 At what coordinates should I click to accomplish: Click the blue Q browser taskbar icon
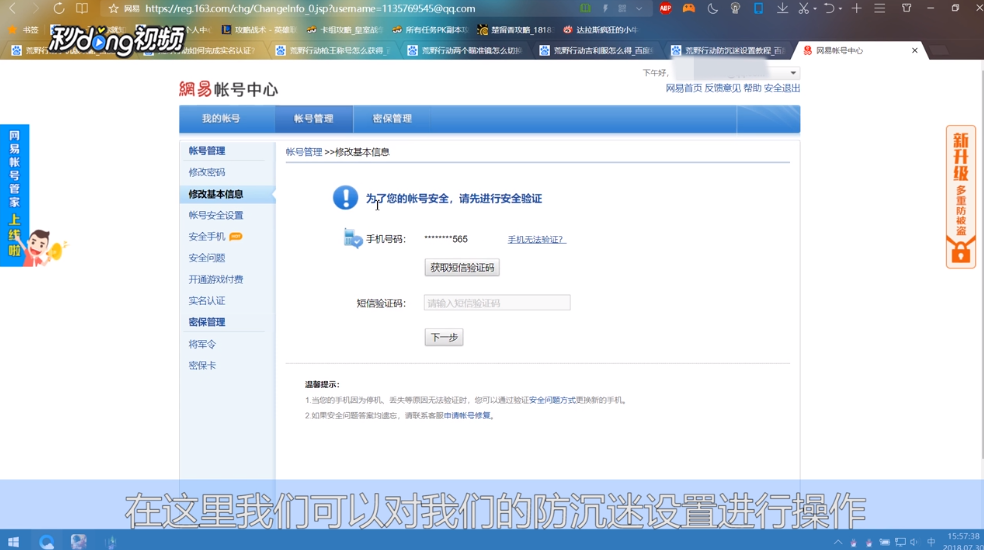click(x=46, y=541)
